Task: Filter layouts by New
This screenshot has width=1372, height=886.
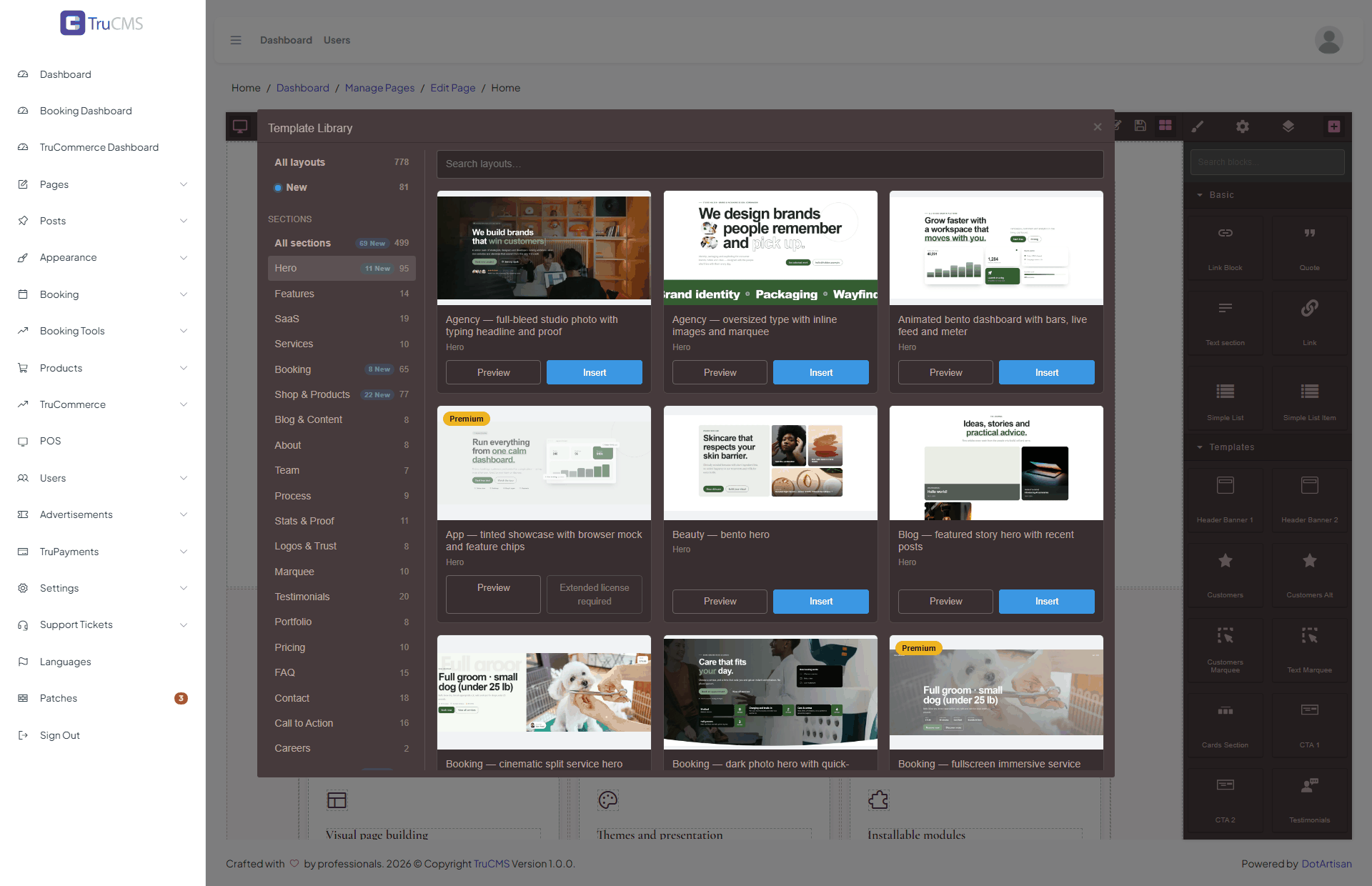Action: click(342, 187)
